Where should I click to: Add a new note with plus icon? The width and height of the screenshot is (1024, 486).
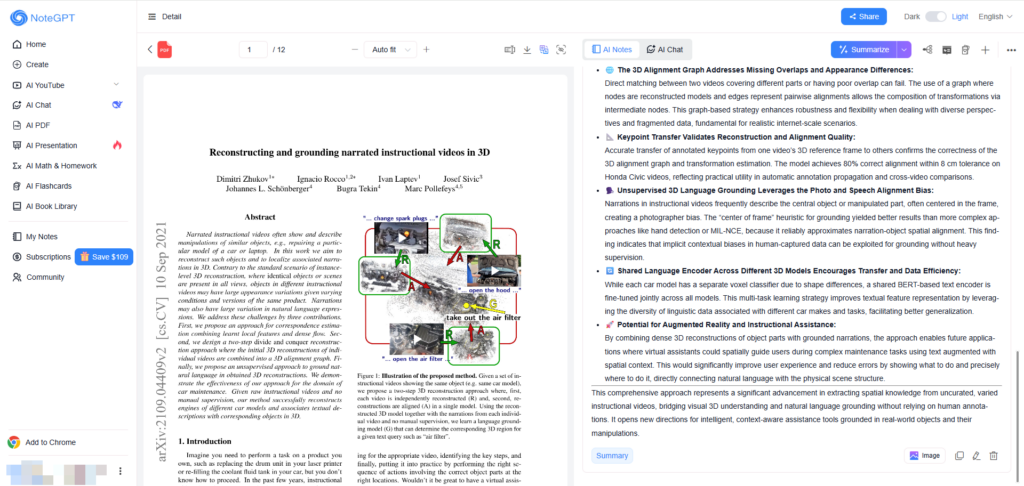(x=986, y=50)
